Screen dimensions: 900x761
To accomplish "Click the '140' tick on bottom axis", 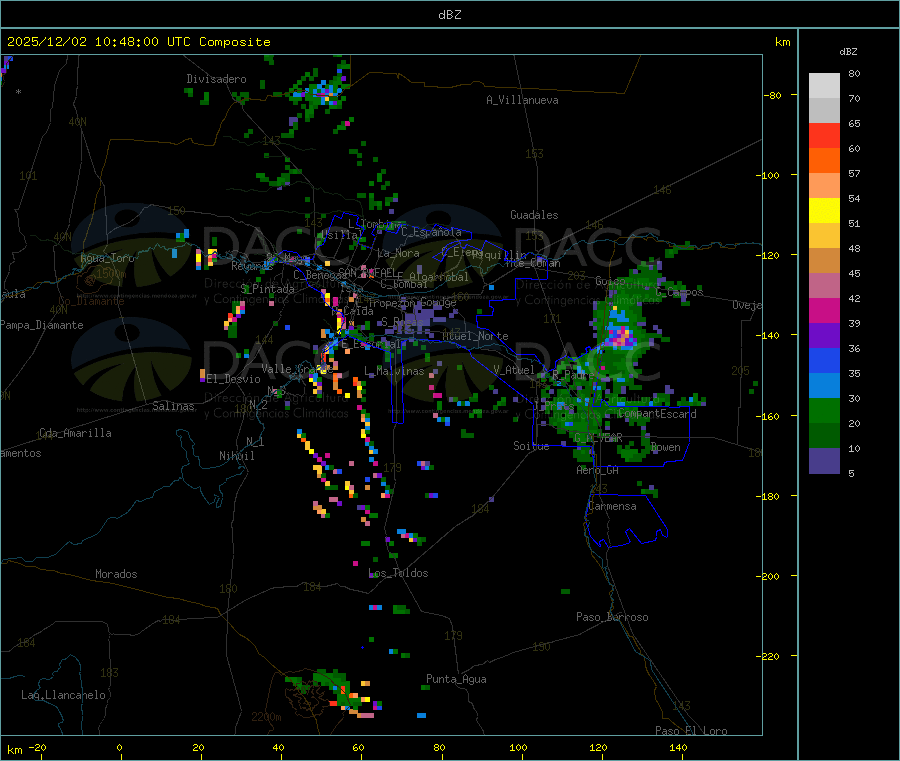I will (x=678, y=748).
